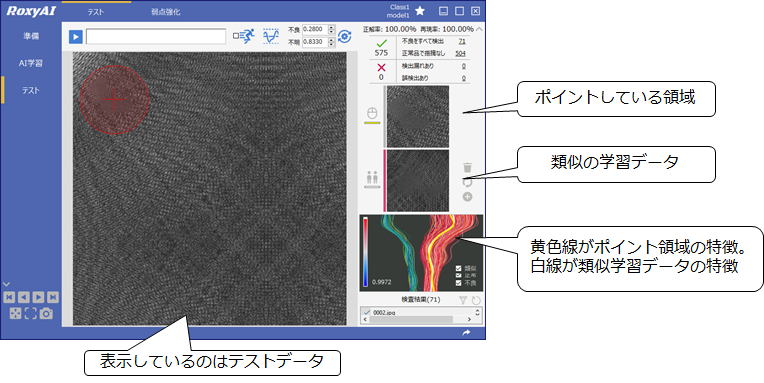Click the fit-to-screen bracket icon
The height and width of the screenshot is (383, 764).
pos(31,313)
